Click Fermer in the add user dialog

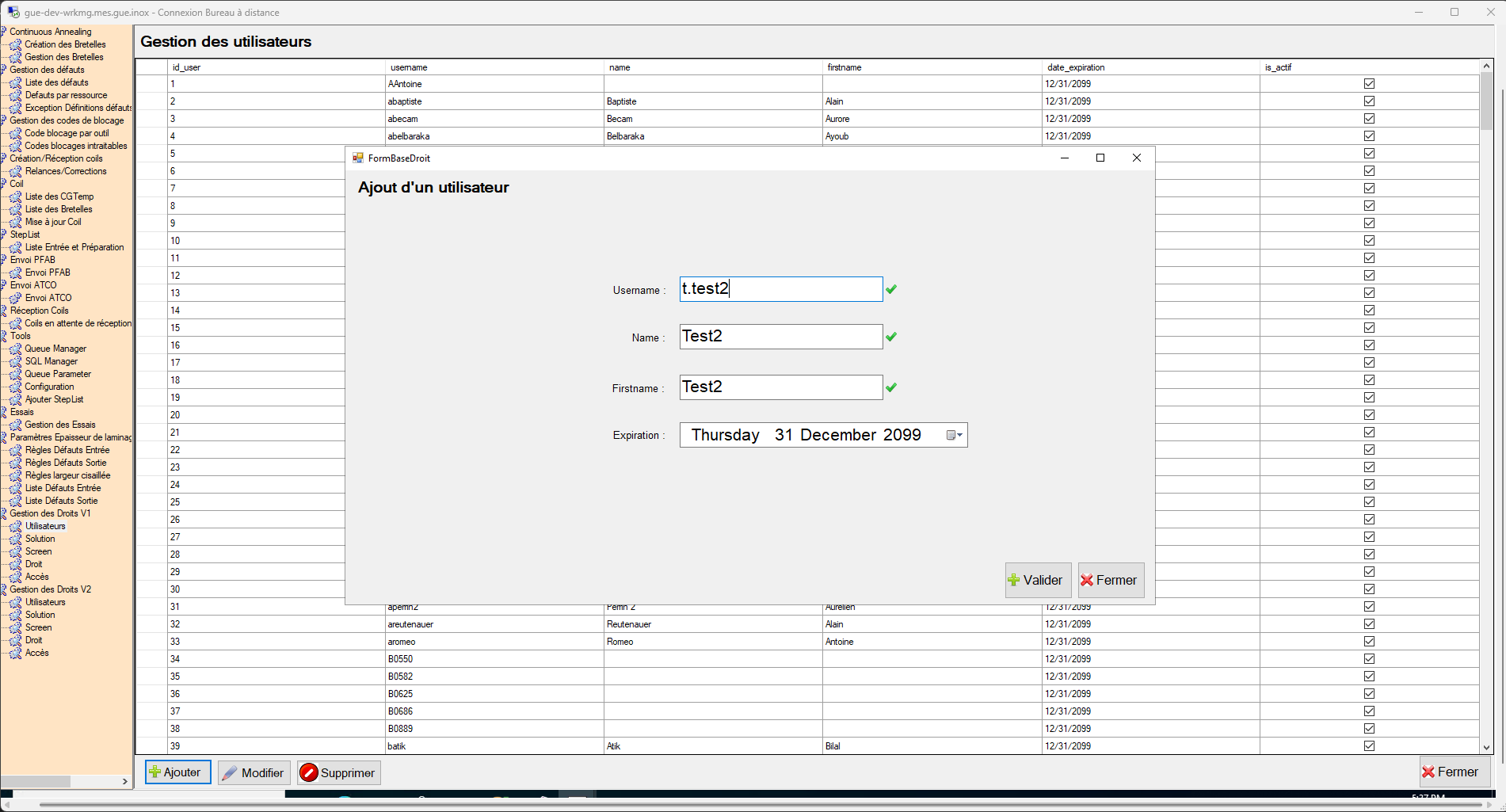(1110, 580)
